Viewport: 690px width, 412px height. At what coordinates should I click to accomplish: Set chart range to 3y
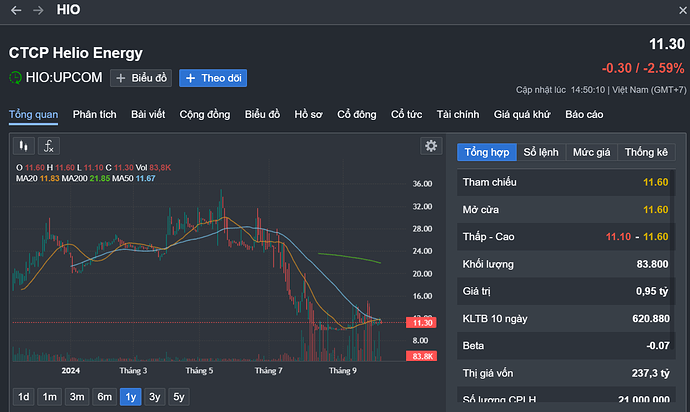(154, 397)
